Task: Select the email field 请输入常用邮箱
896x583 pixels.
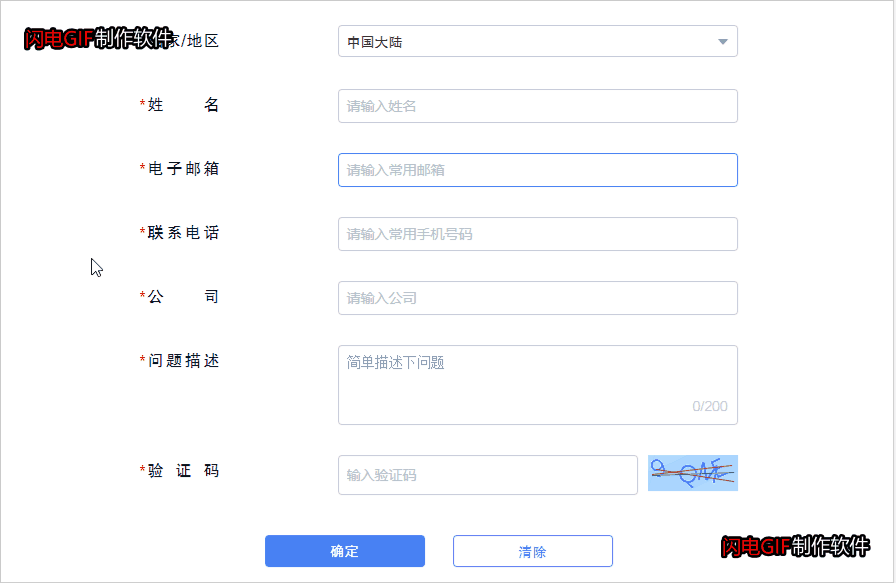Action: click(x=537, y=169)
